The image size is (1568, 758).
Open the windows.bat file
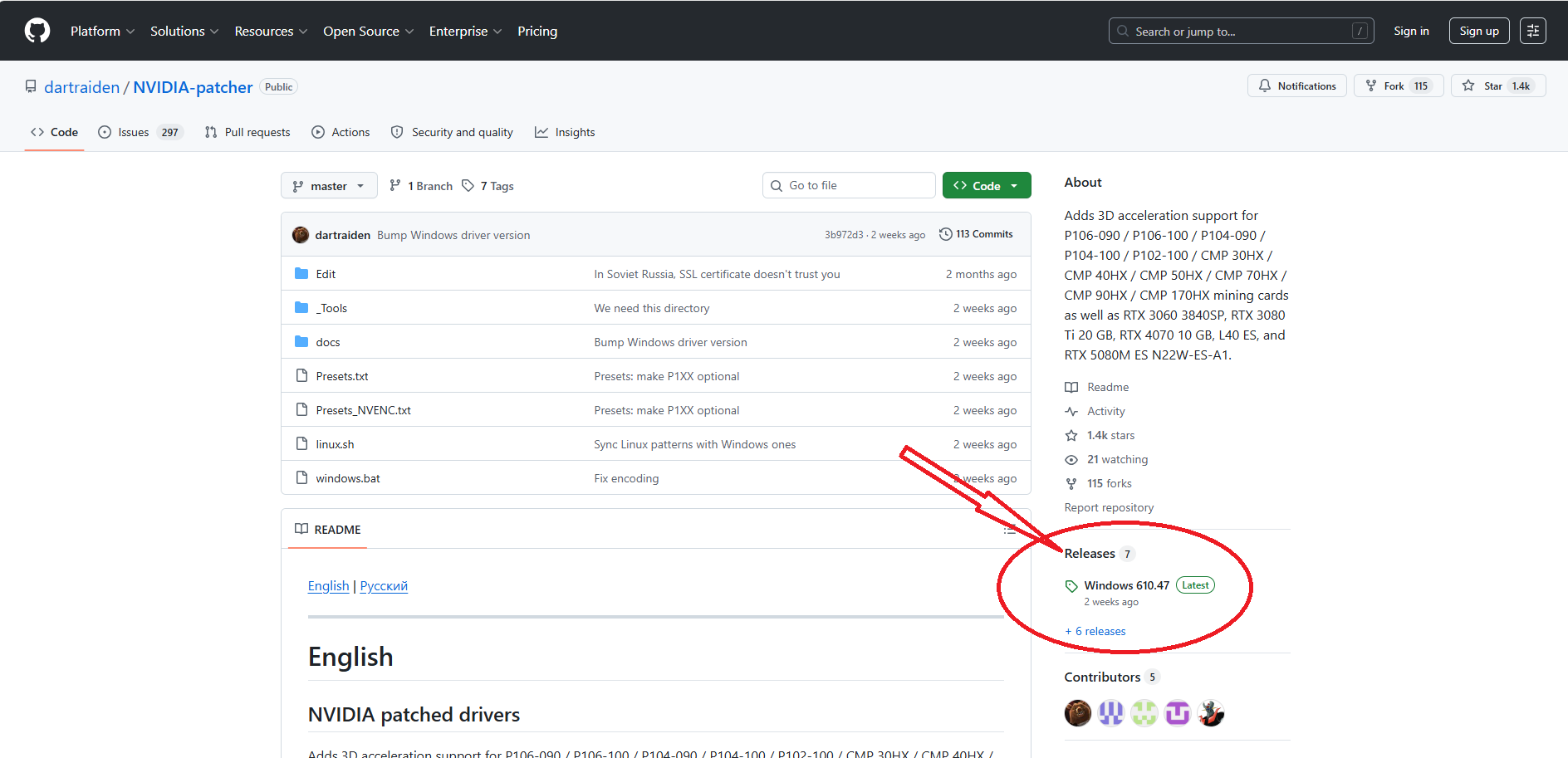point(348,478)
